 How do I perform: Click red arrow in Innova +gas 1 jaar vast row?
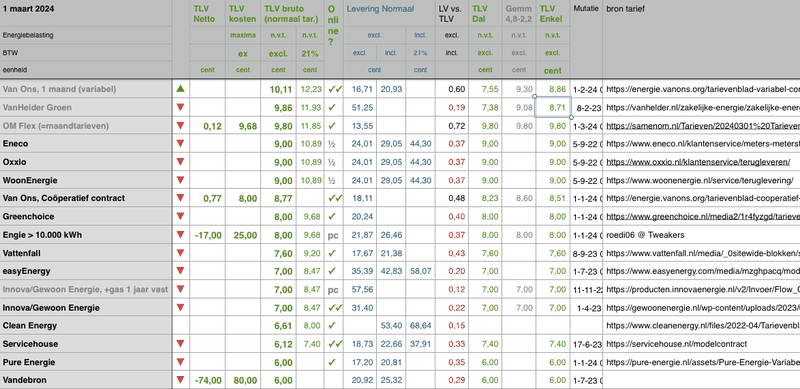[x=180, y=289]
